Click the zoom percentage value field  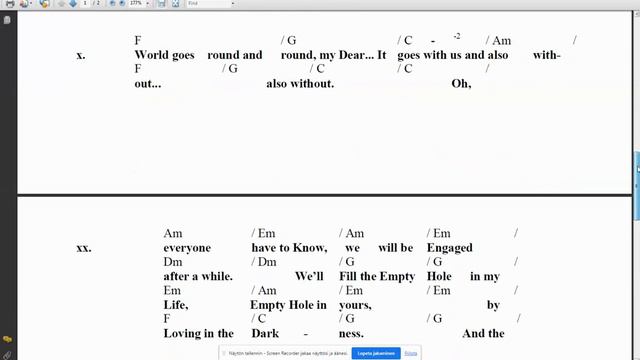coord(136,3)
